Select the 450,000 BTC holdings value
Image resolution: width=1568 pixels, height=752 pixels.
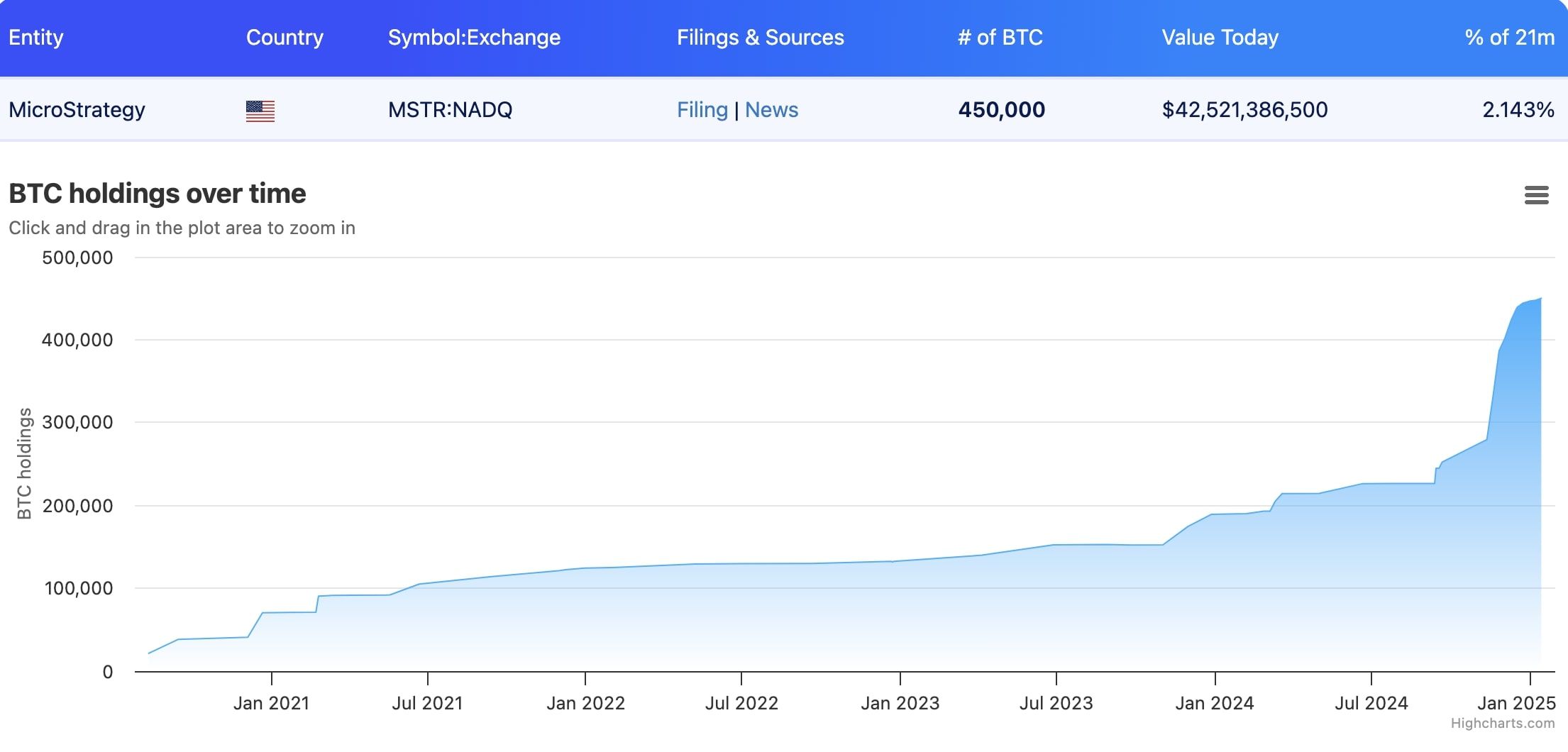[1001, 110]
